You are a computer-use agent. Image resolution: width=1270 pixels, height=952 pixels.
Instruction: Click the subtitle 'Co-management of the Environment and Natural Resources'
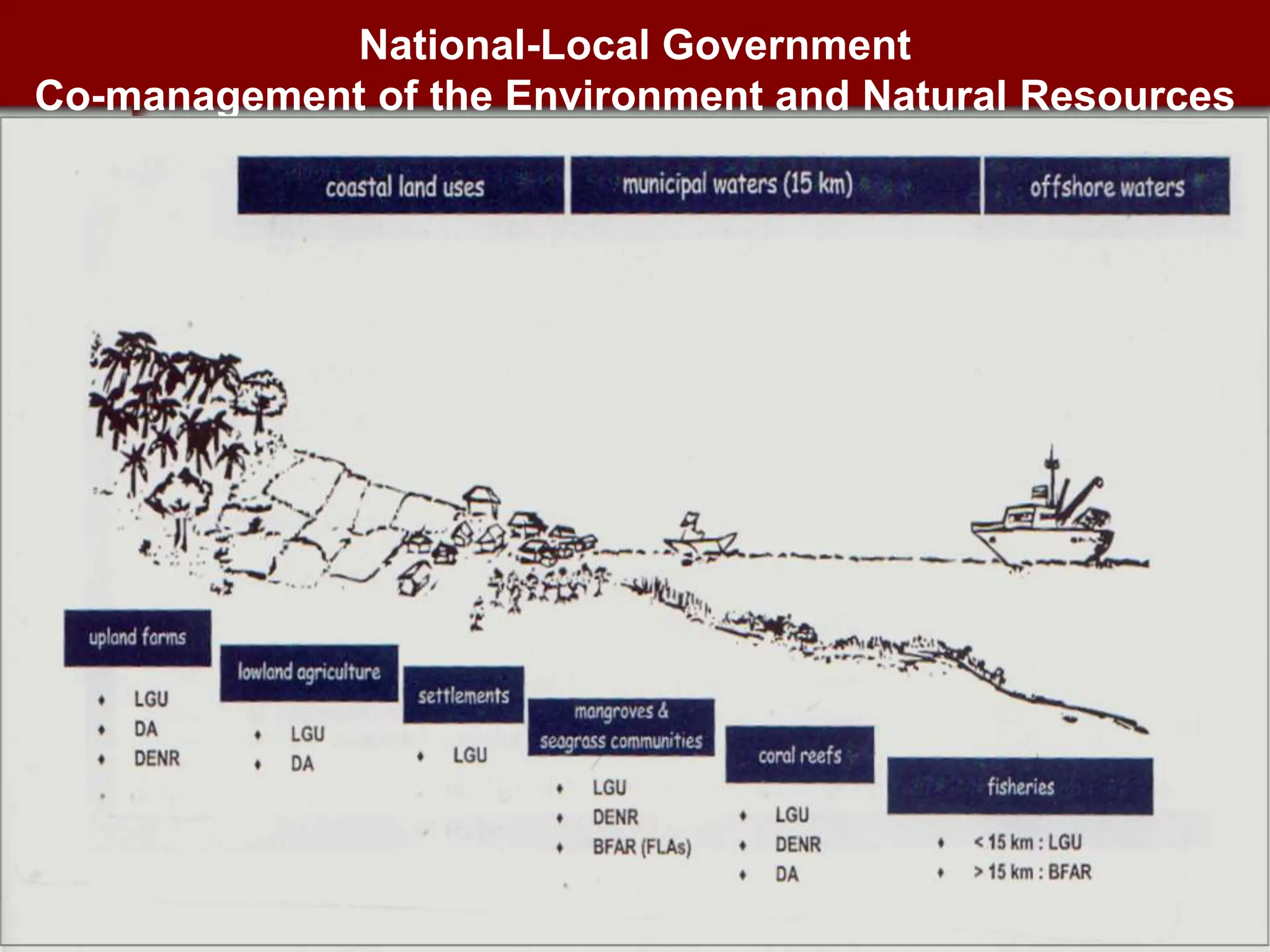[x=634, y=96]
